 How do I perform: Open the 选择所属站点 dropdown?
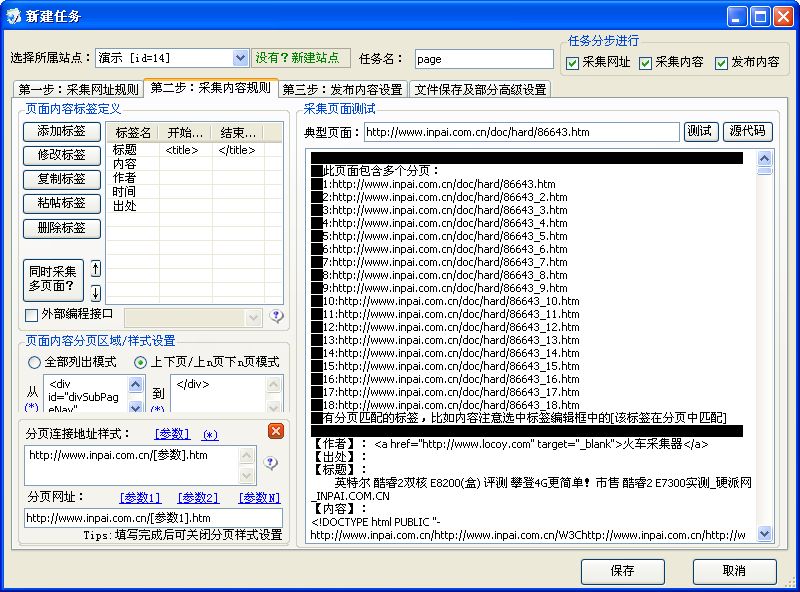click(240, 59)
